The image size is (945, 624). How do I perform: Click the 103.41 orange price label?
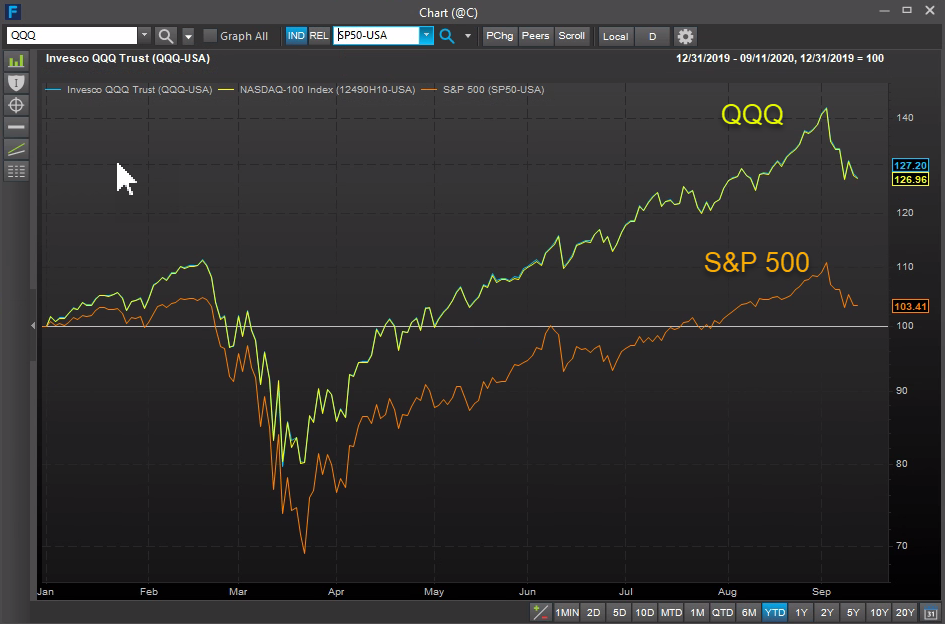click(x=910, y=306)
